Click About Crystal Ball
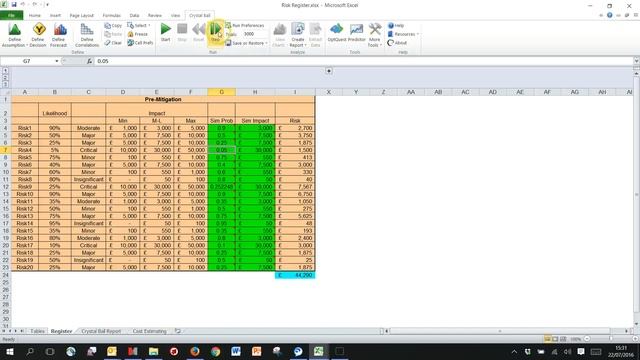 397,42
